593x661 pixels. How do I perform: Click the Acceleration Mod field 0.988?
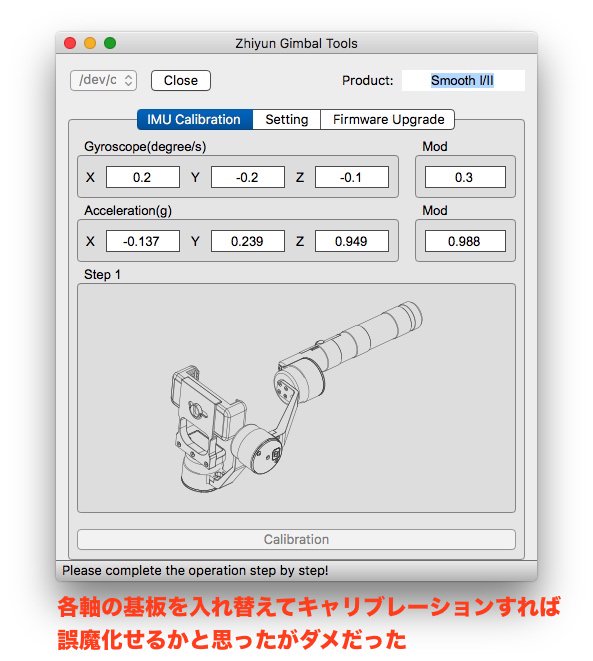click(x=465, y=241)
